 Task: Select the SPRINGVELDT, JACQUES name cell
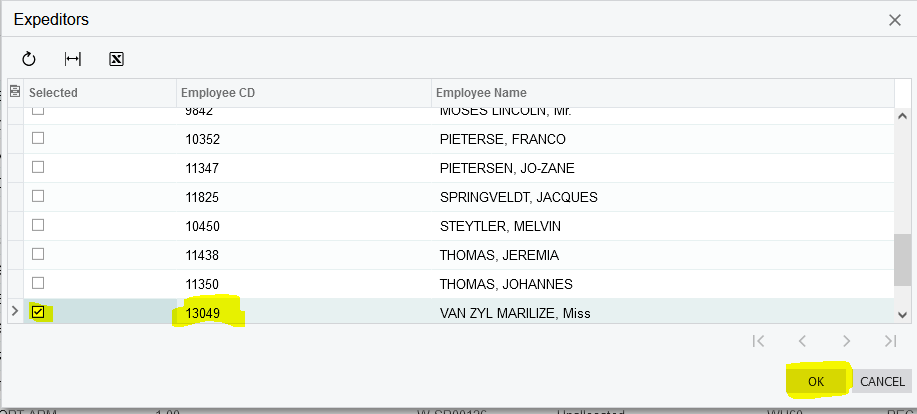(x=518, y=197)
